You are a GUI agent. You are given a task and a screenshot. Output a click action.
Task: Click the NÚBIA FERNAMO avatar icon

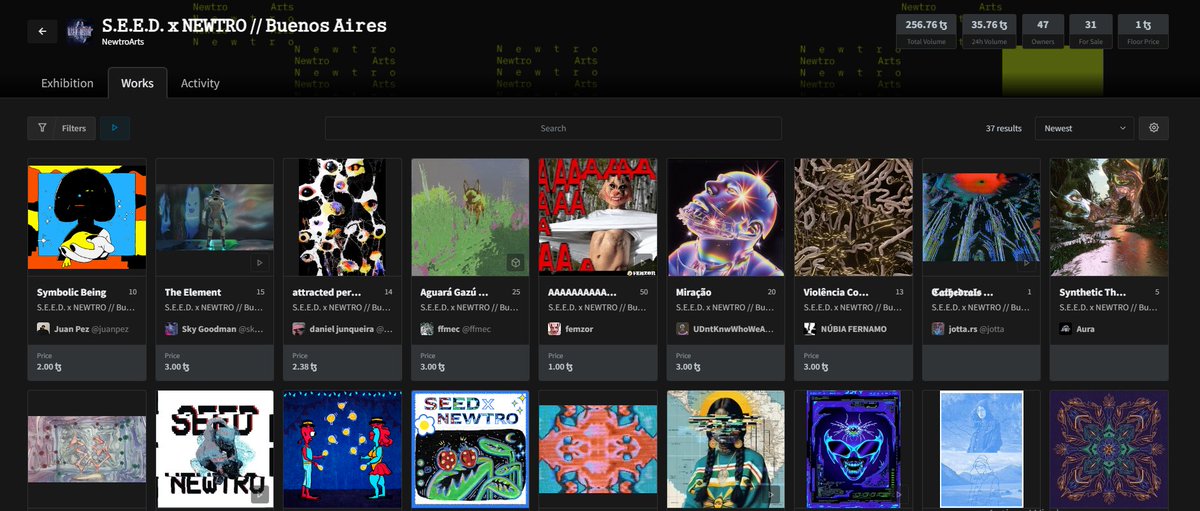click(x=811, y=328)
